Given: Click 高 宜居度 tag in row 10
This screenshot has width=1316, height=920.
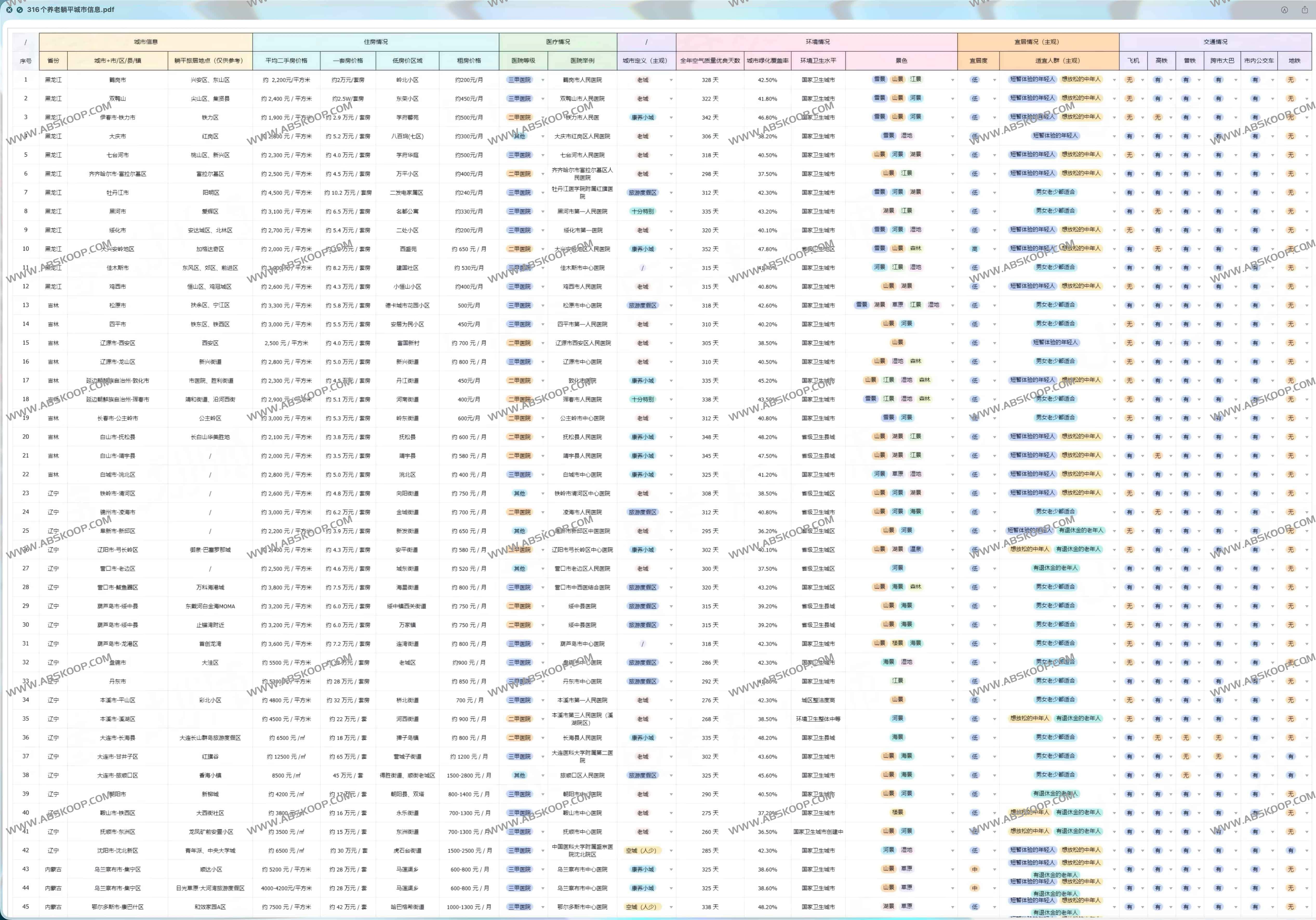Looking at the screenshot, I should 974,249.
